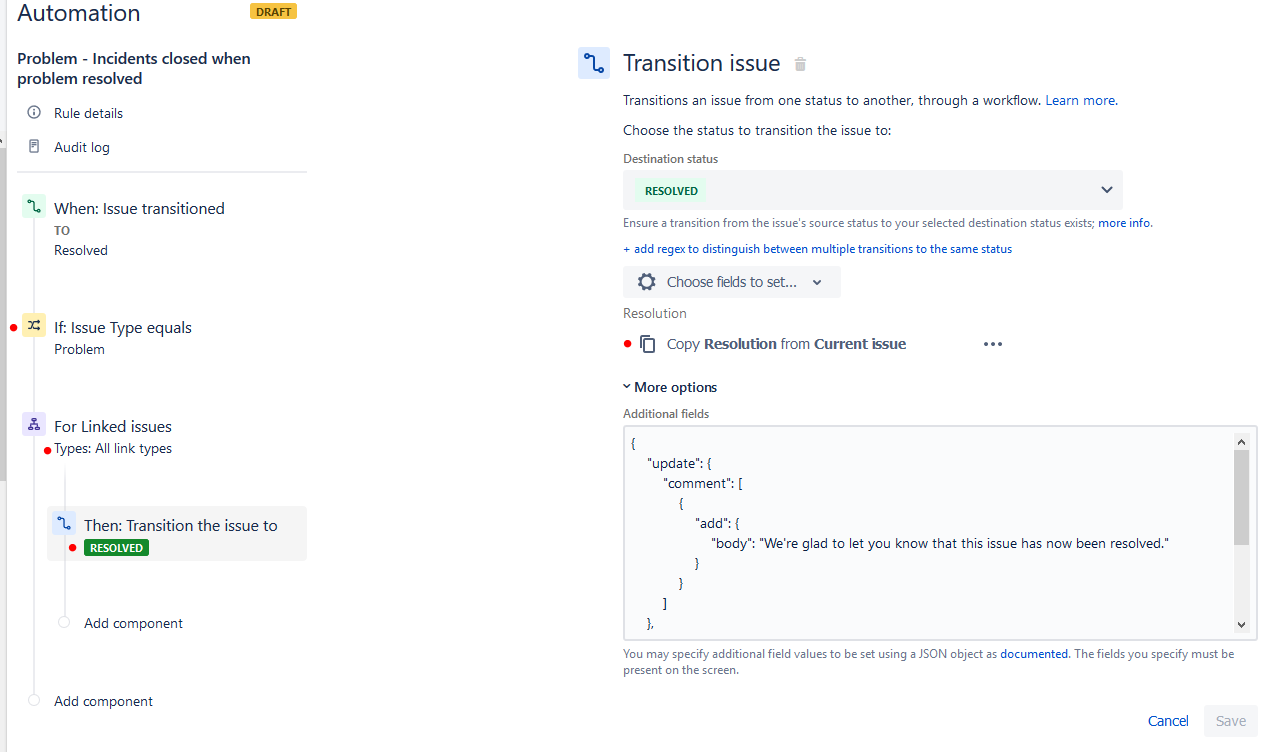Collapse the More options section

pos(670,387)
